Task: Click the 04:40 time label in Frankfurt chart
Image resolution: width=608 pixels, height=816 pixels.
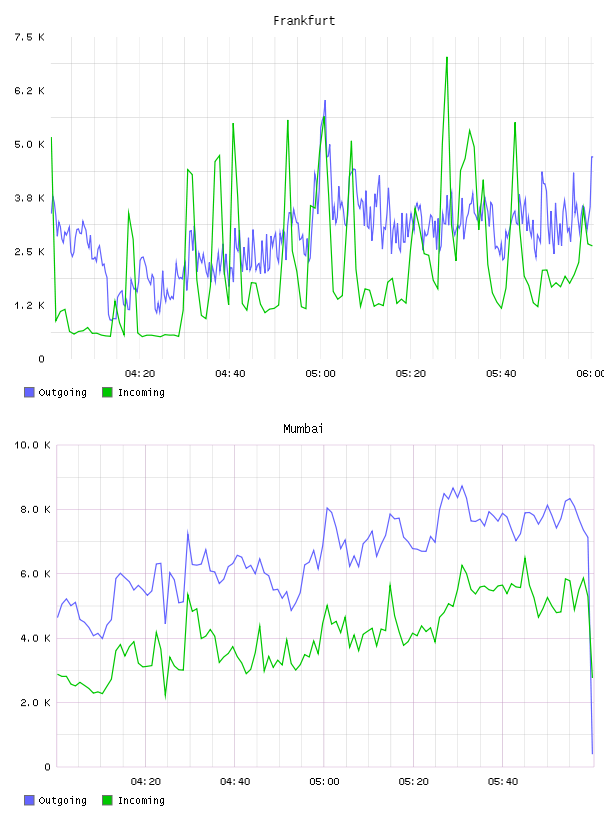Action: click(230, 374)
